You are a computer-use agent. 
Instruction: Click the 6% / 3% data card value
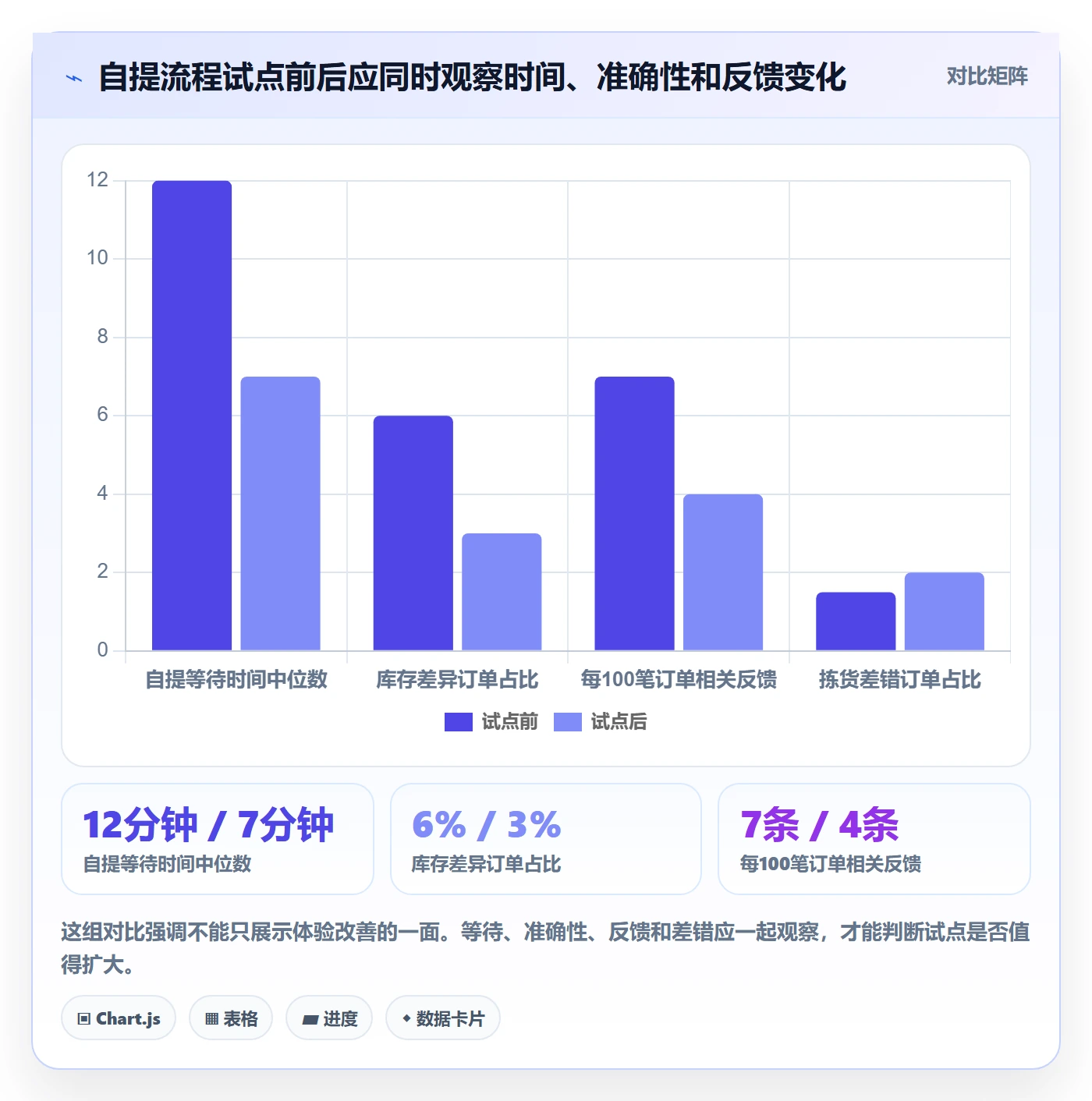tap(487, 825)
